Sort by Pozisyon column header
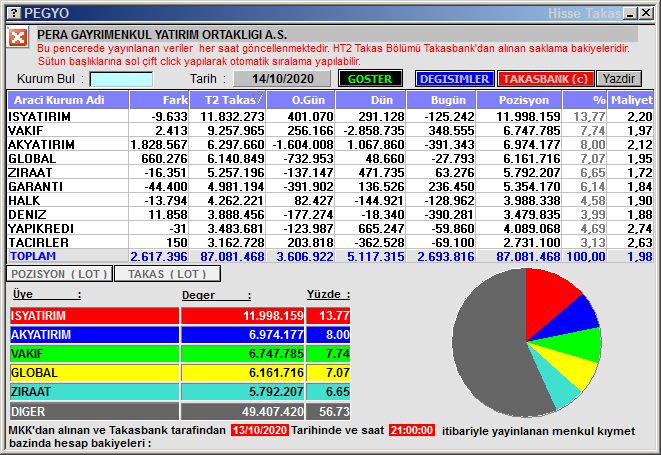This screenshot has width=661, height=455. tap(519, 100)
